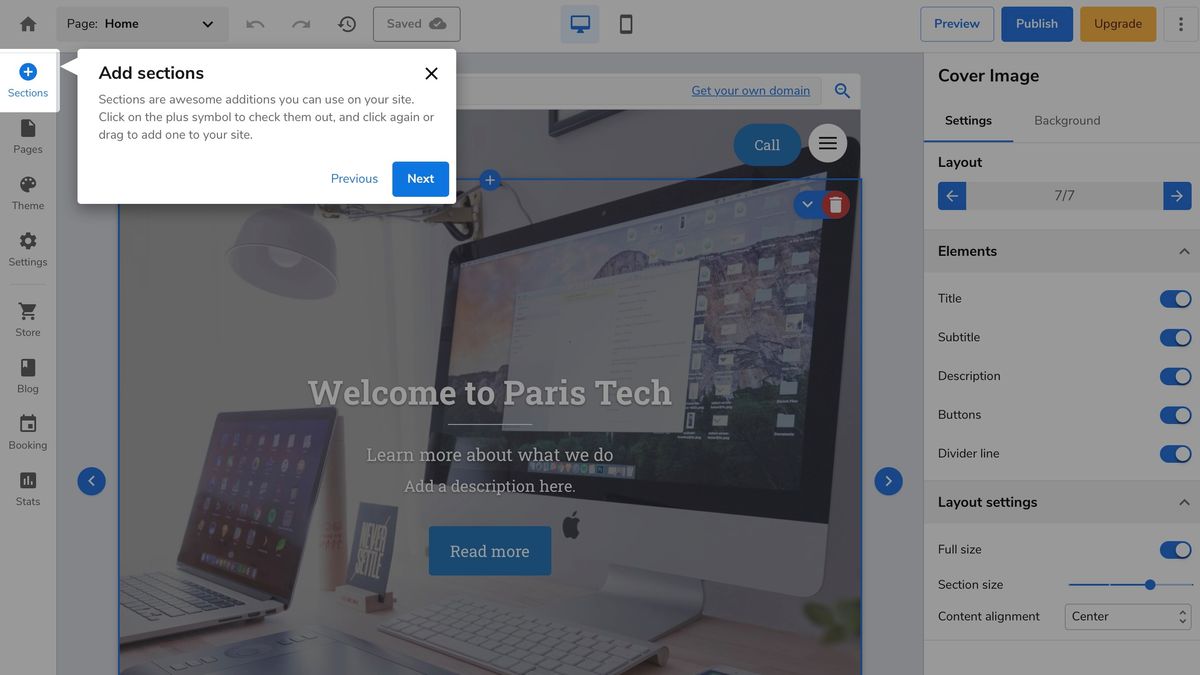Delete the cover section using trash icon
1200x675 pixels.
pos(835,203)
